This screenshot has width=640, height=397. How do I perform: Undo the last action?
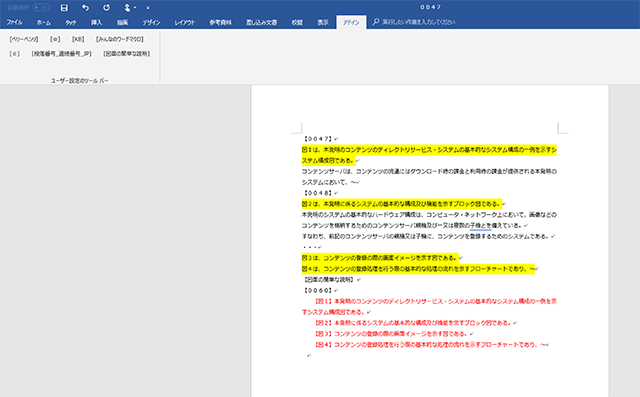click(x=85, y=7)
